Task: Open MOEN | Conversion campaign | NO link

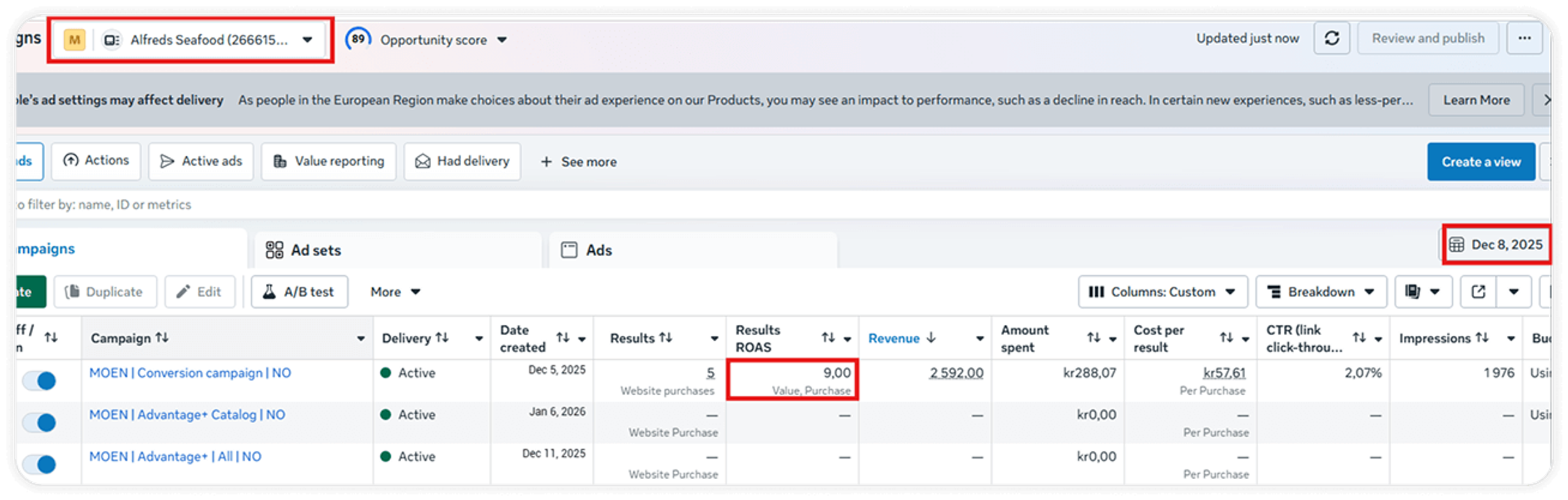Action: click(190, 373)
